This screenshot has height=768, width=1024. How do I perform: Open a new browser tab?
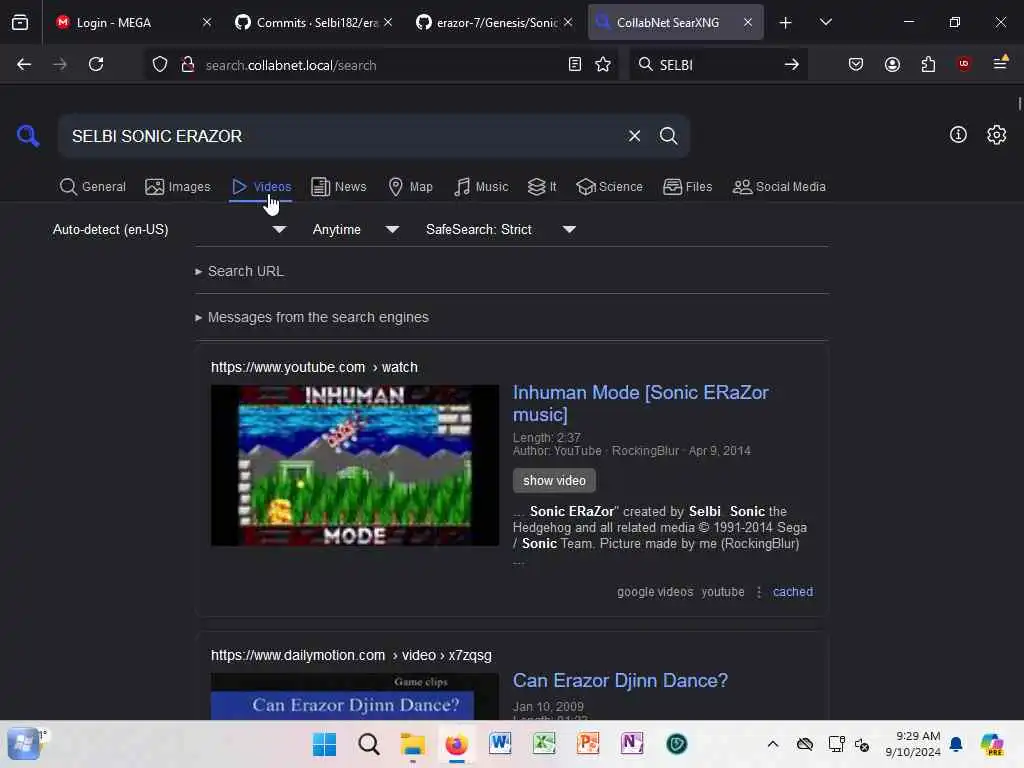coord(785,22)
